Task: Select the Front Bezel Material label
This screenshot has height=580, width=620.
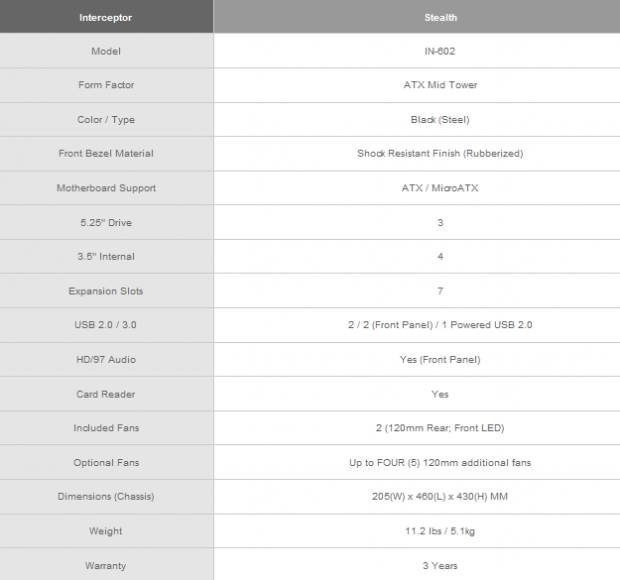Action: coord(106,153)
